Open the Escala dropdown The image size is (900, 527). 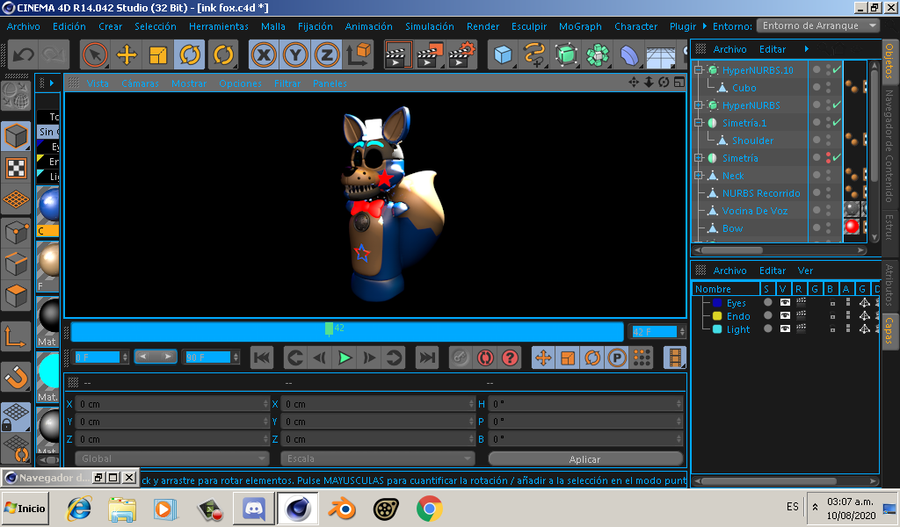(x=378, y=459)
